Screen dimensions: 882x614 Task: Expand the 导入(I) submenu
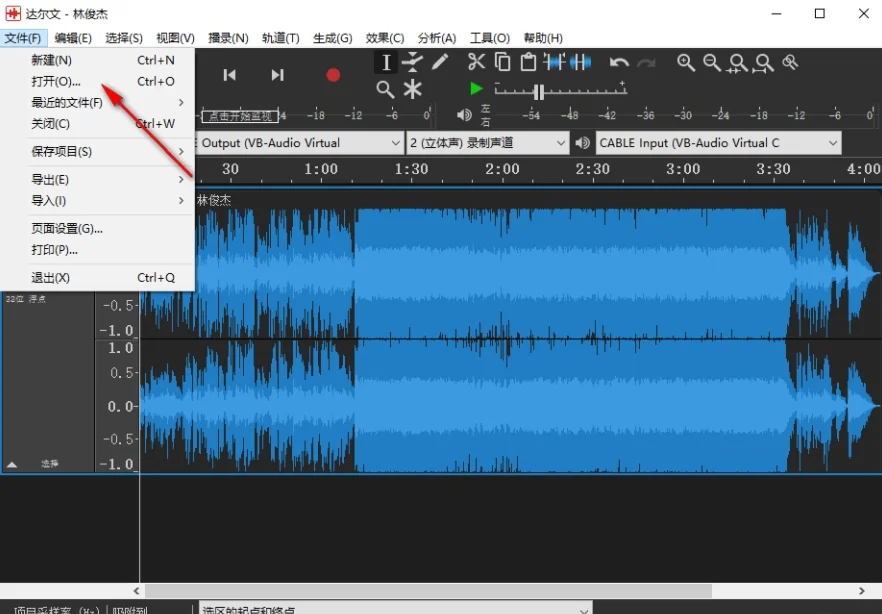[x=98, y=201]
